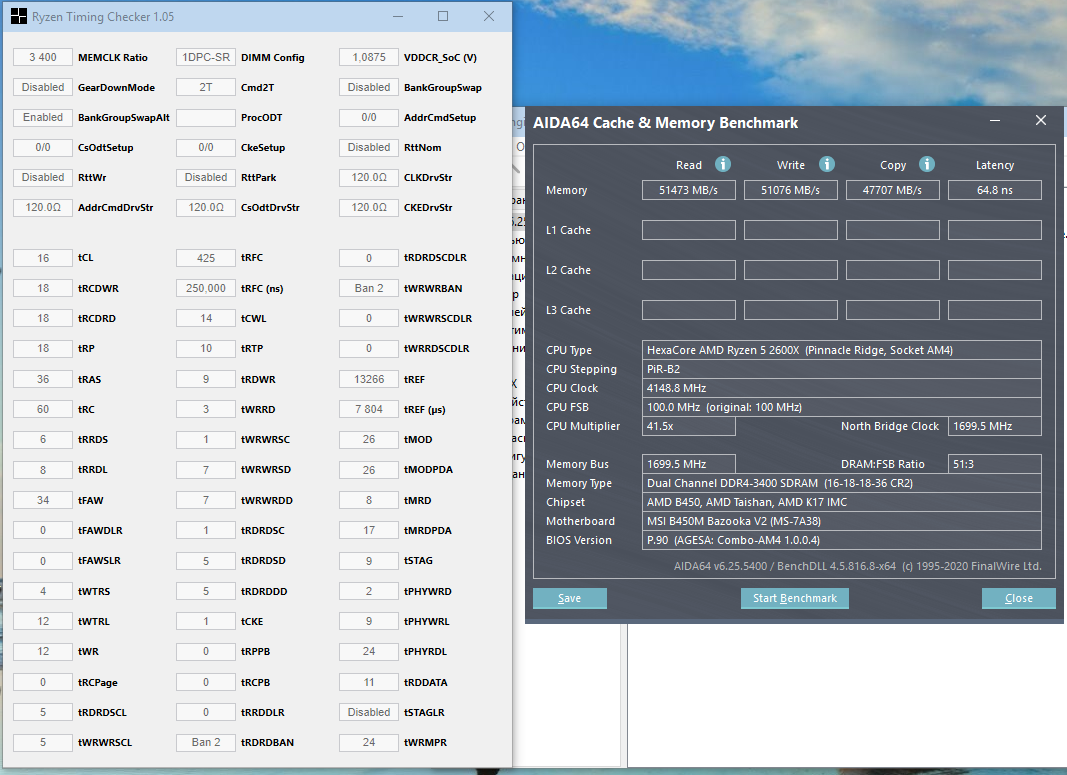Select the tWRMPR value field
The height and width of the screenshot is (775, 1067).
pyautogui.click(x=369, y=742)
